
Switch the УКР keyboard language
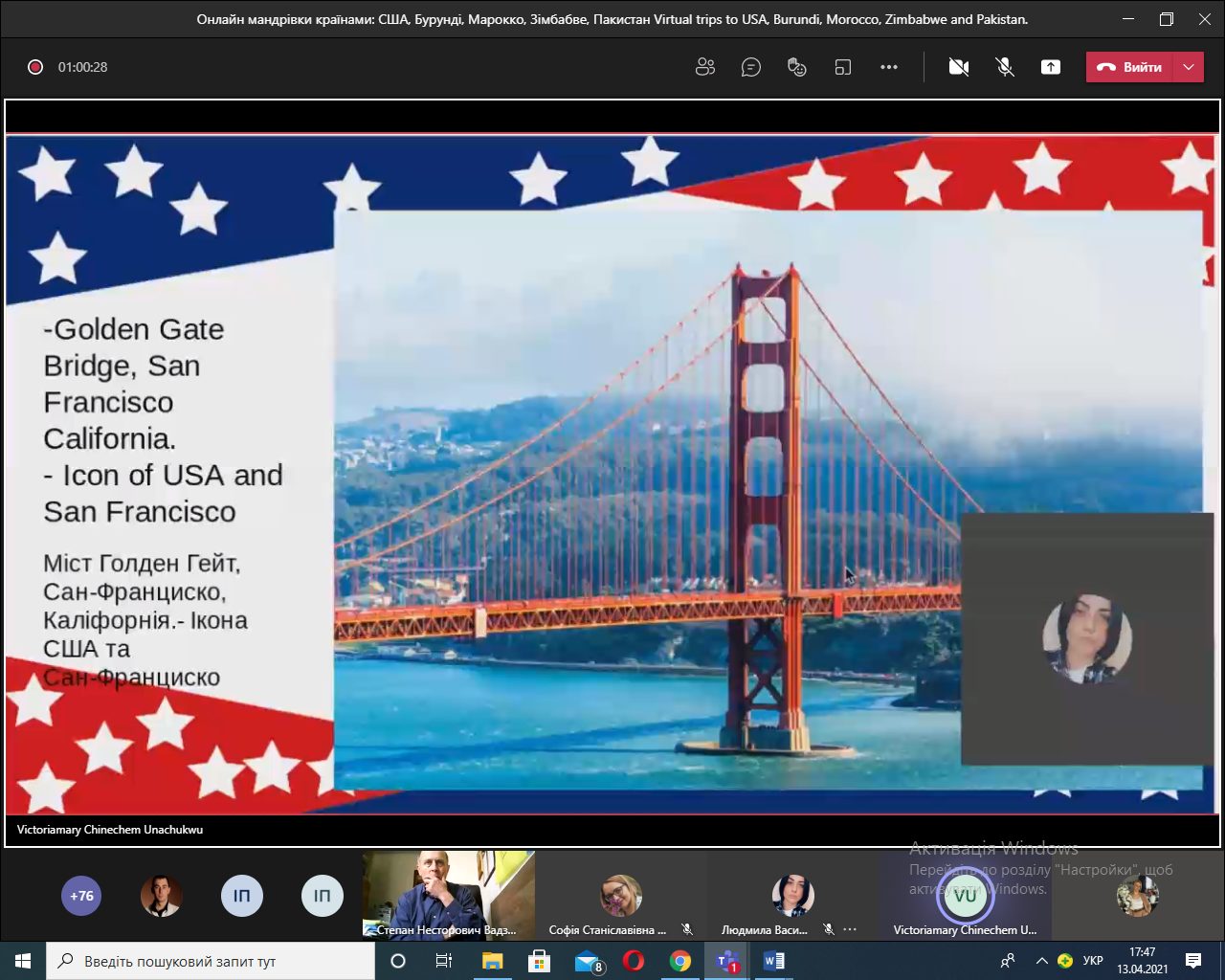[1093, 961]
